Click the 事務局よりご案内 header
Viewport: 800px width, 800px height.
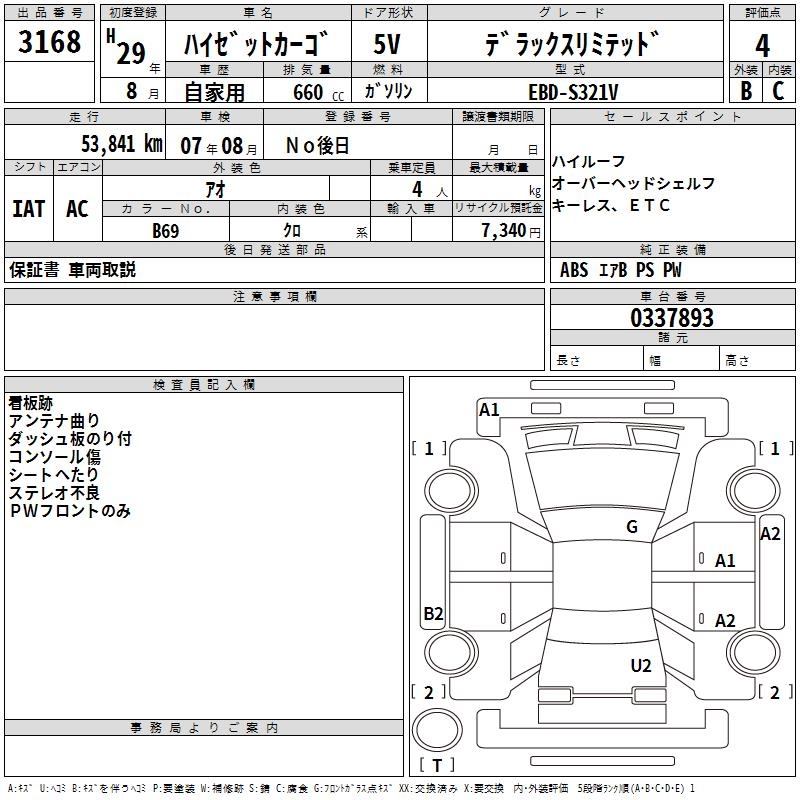pos(204,728)
